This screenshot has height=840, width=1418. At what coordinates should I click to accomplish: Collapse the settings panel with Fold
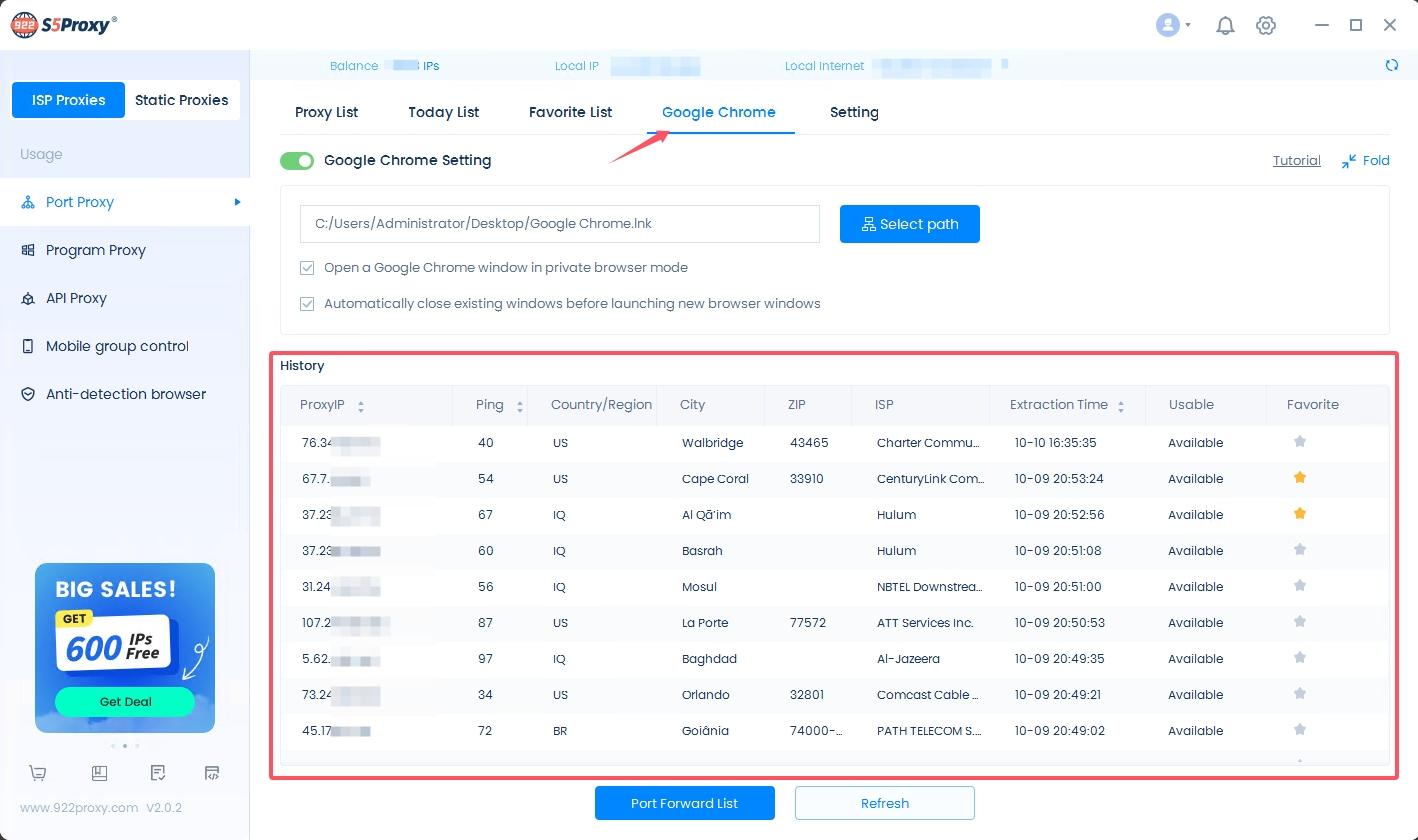[1365, 161]
